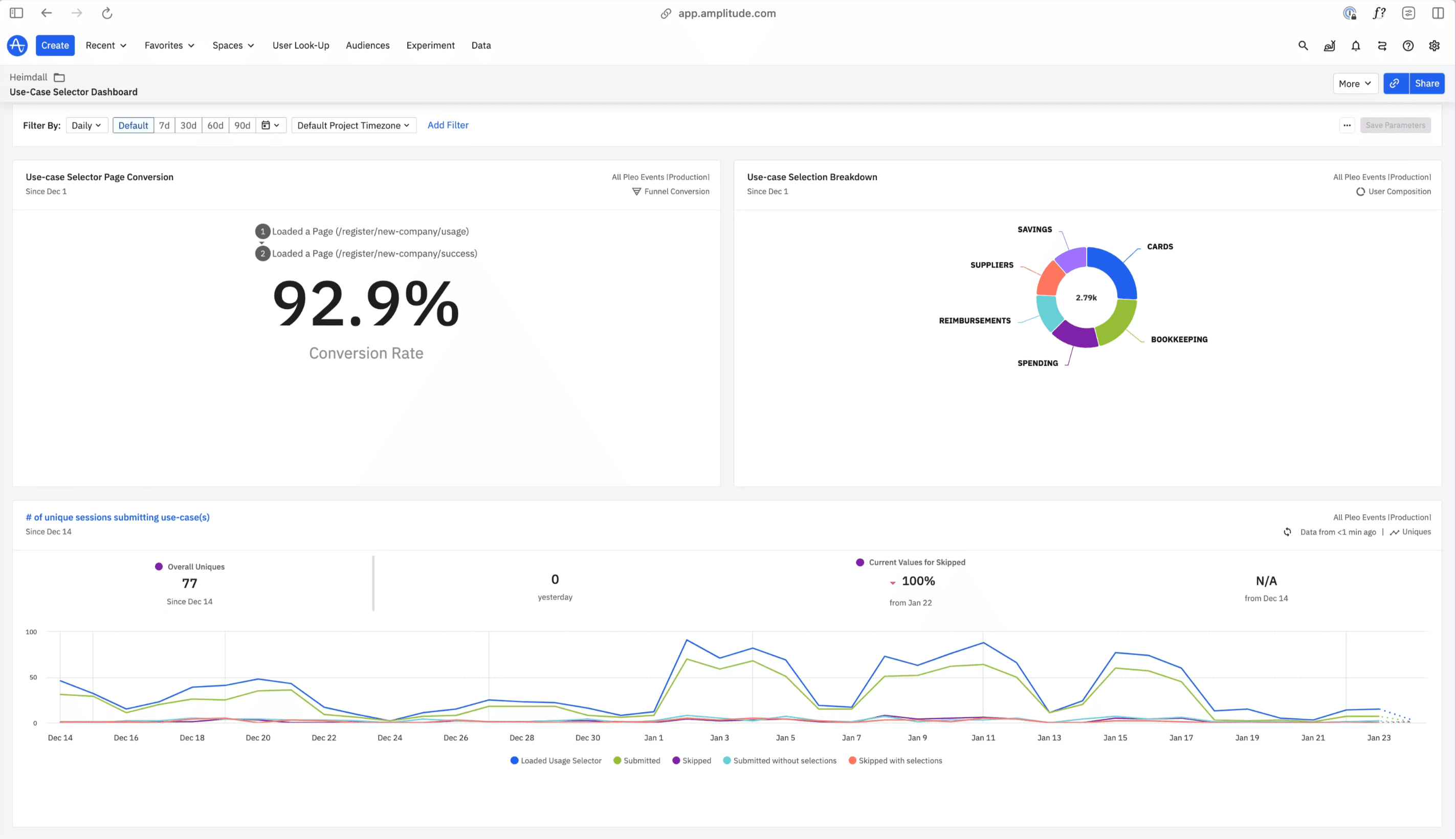Click the teal REIMBURSEMENTS donut segment
This screenshot has height=839, width=1456.
(x=1049, y=313)
